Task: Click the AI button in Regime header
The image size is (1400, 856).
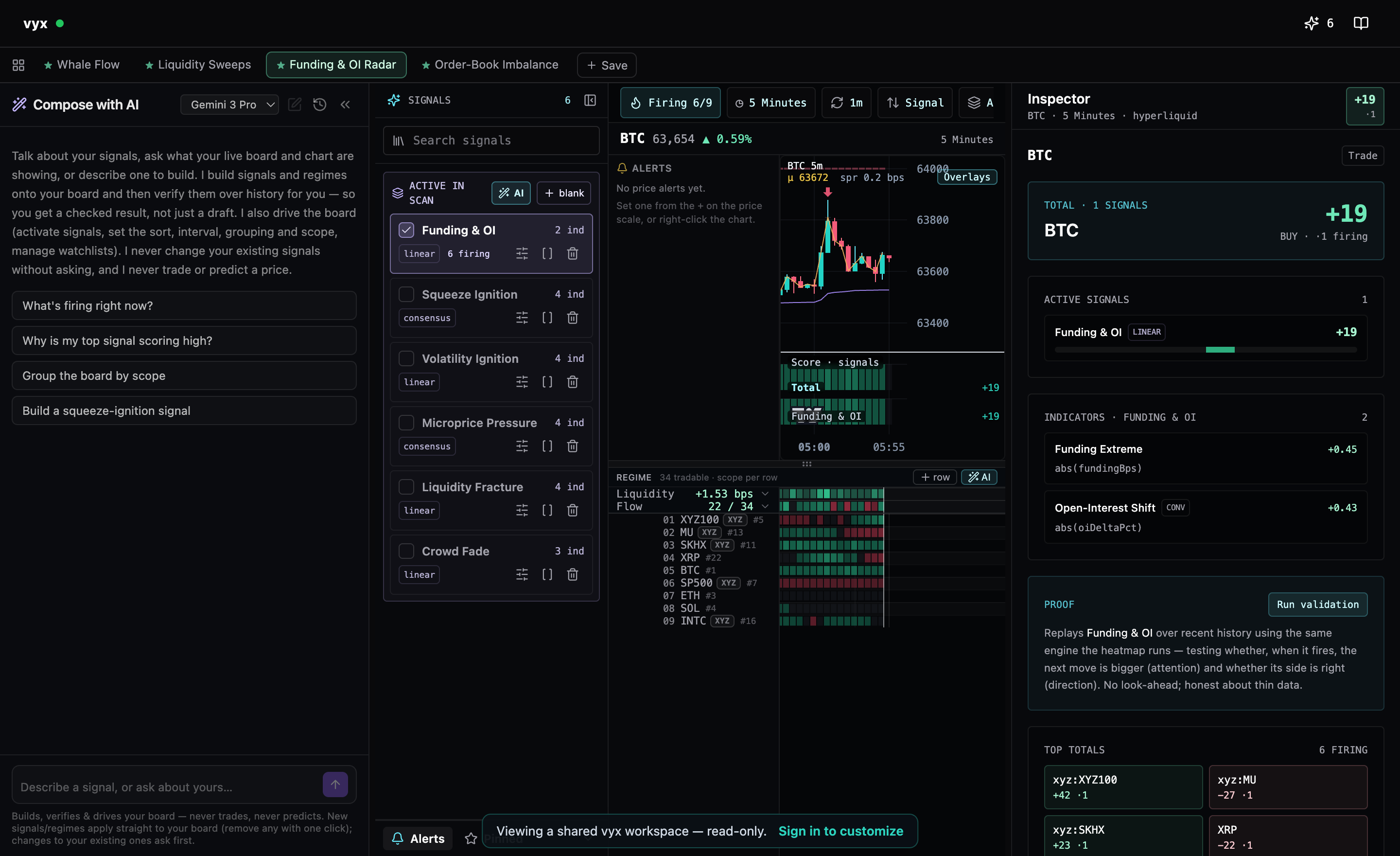Action: (980, 478)
